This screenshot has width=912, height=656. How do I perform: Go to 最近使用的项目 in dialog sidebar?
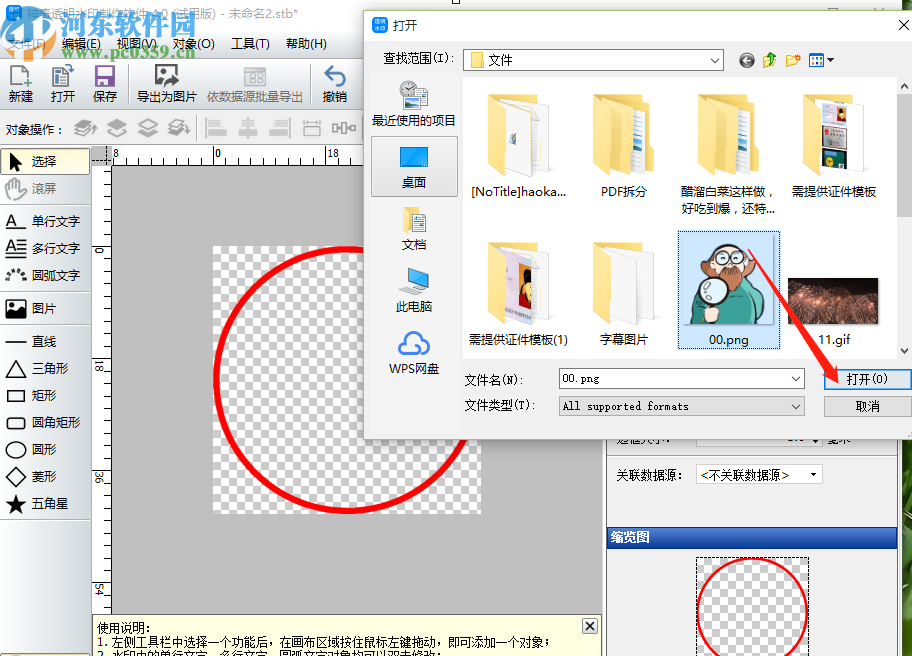click(x=414, y=104)
